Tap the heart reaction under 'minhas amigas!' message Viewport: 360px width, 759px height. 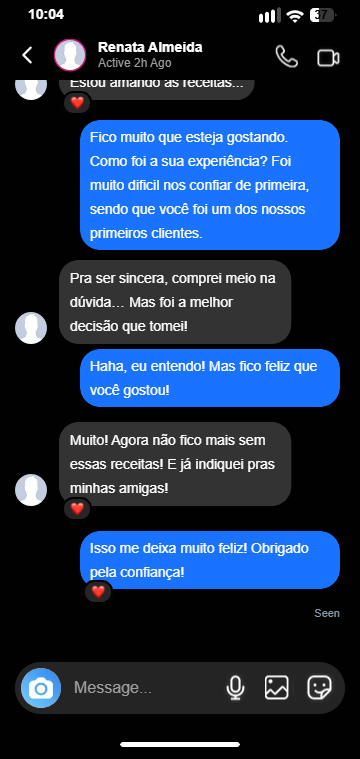[77, 509]
